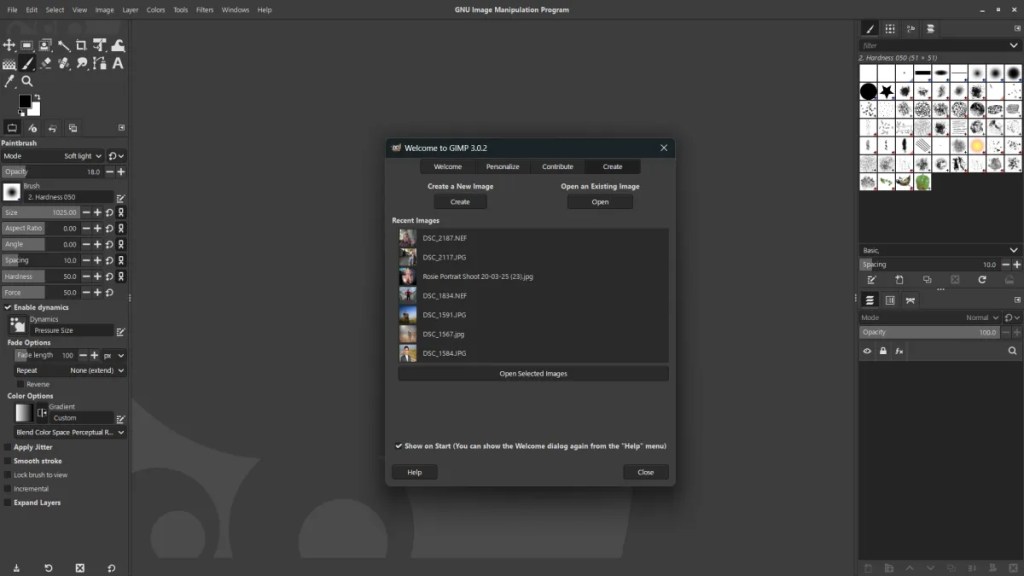Switch to the Personalize tab
The width and height of the screenshot is (1024, 576).
[x=502, y=167]
